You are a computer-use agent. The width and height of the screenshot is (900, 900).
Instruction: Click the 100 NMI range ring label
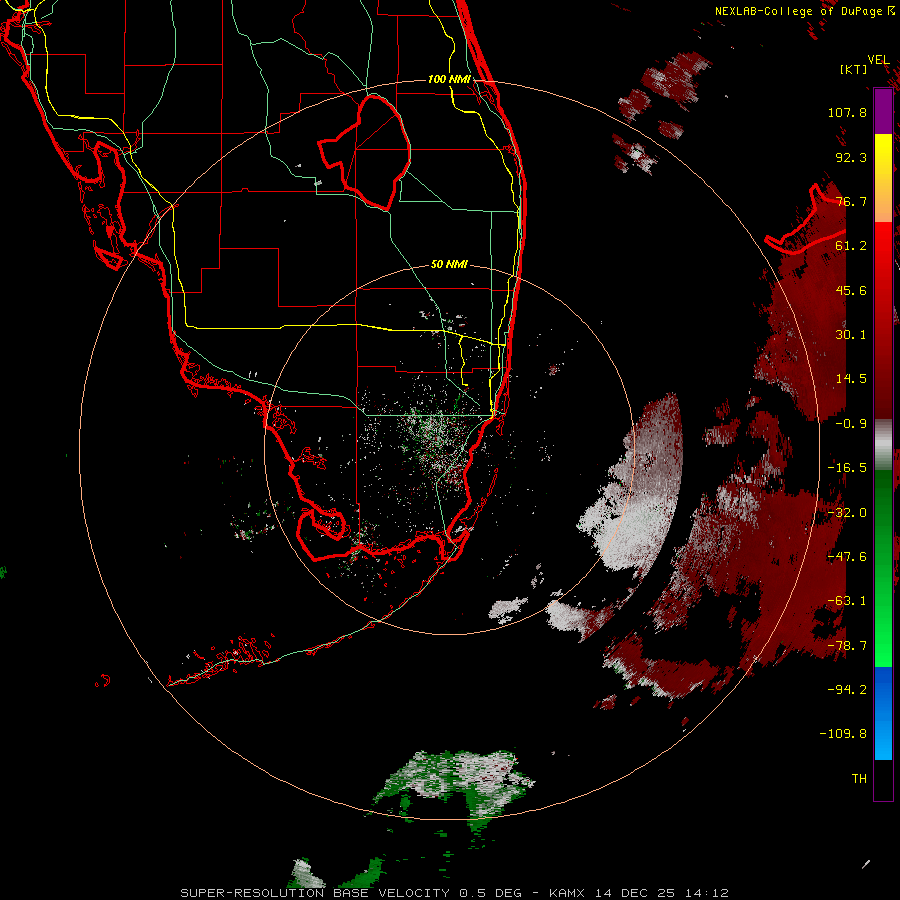coord(449,79)
